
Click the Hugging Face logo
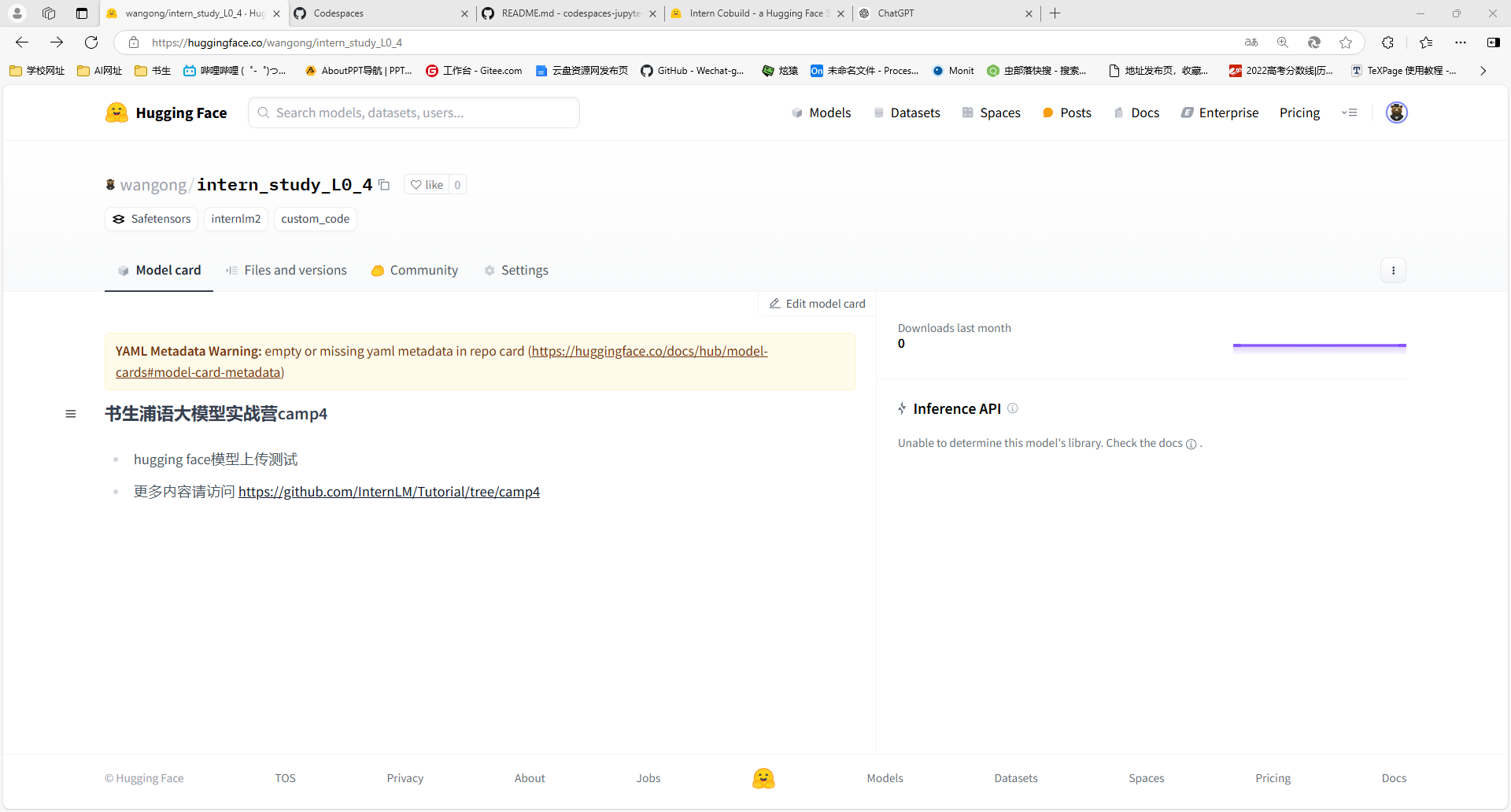tap(166, 113)
